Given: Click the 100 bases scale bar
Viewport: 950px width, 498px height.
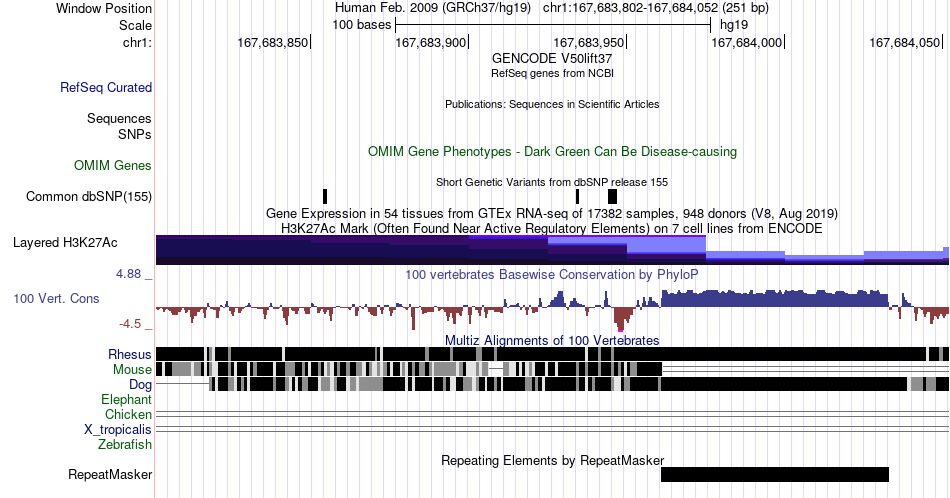Looking at the screenshot, I should click(x=553, y=25).
